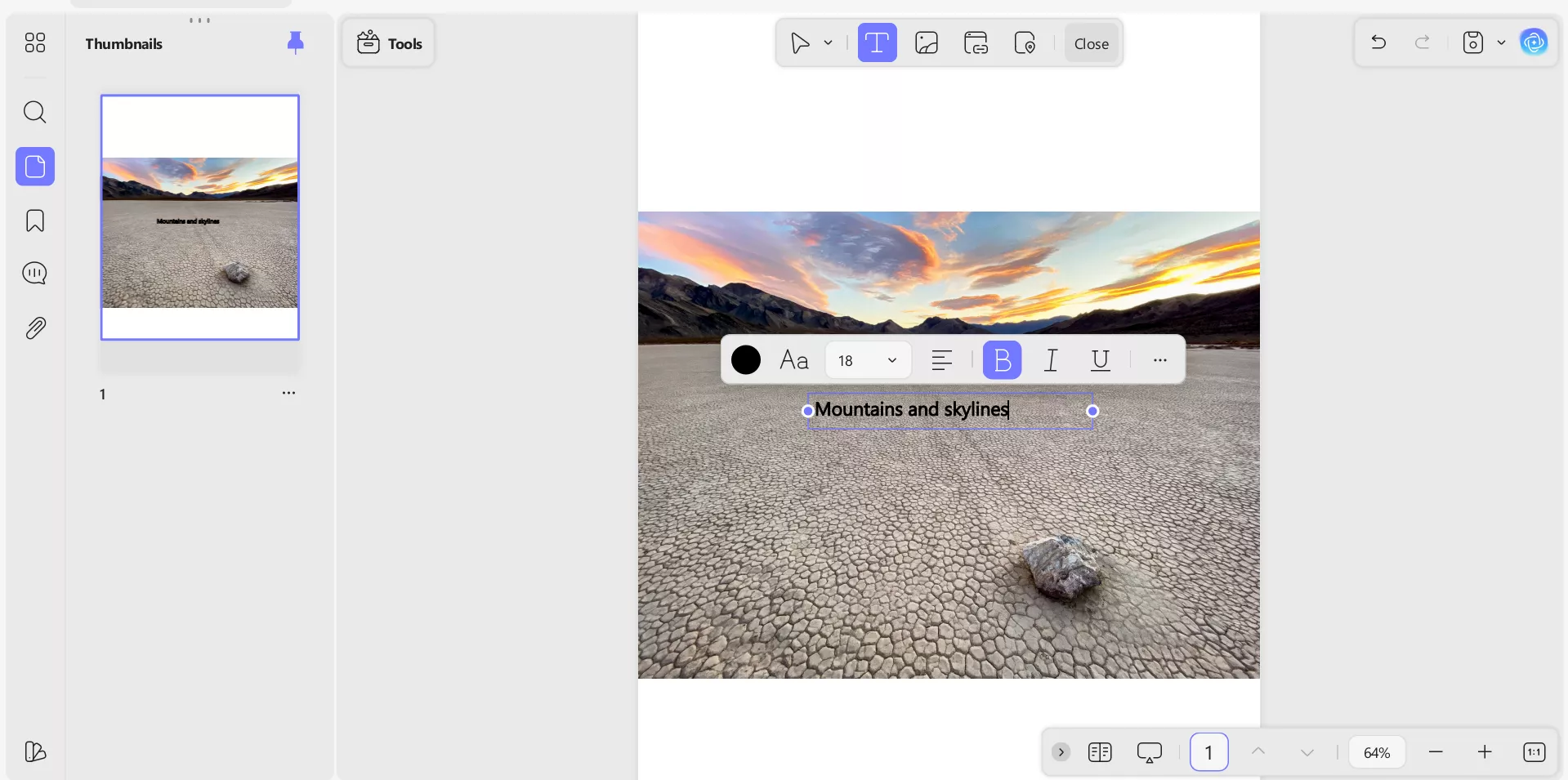Open the Attachments paperclip panel
This screenshot has height=780, width=1568.
[x=34, y=328]
